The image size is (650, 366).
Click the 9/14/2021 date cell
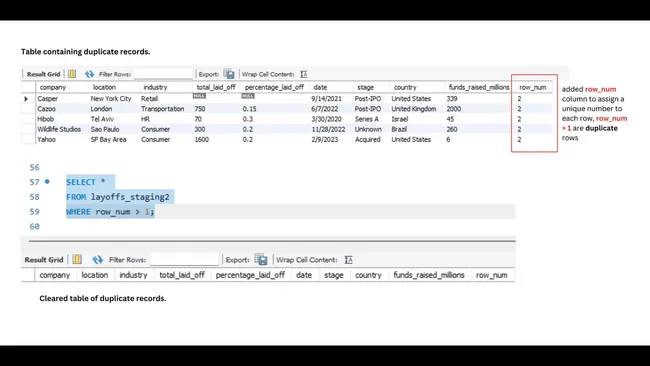[327, 99]
